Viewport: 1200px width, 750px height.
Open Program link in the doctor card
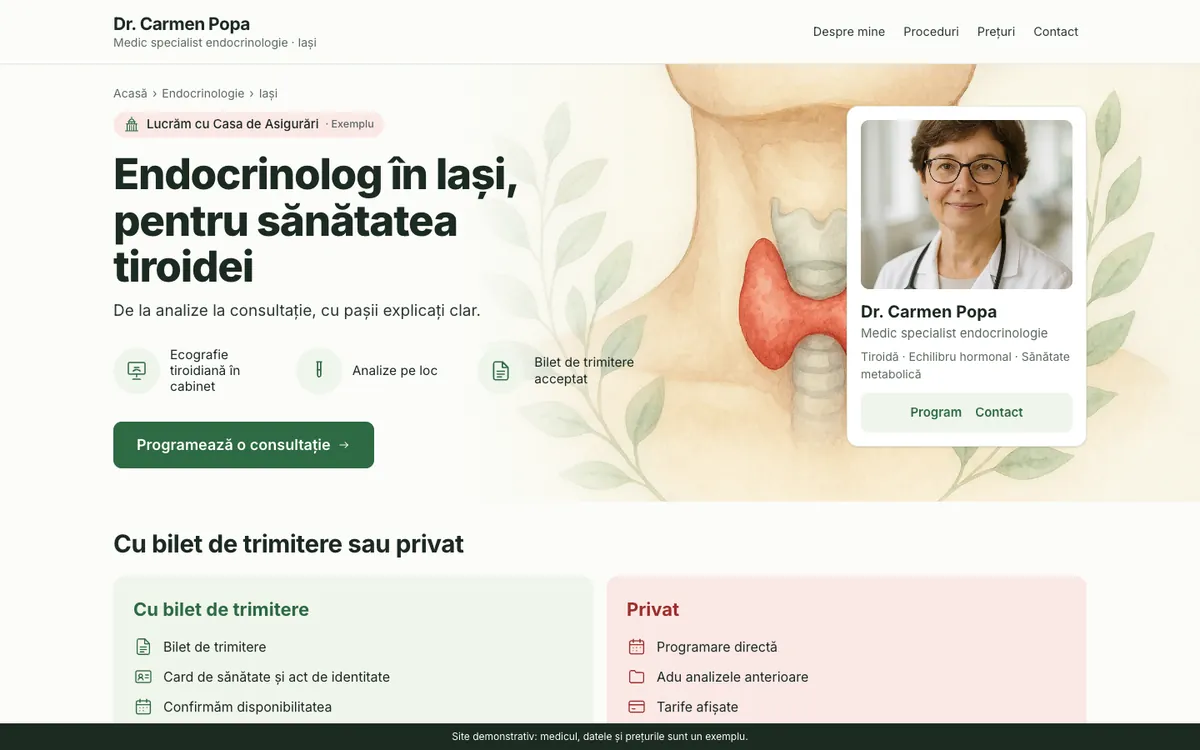(x=936, y=412)
